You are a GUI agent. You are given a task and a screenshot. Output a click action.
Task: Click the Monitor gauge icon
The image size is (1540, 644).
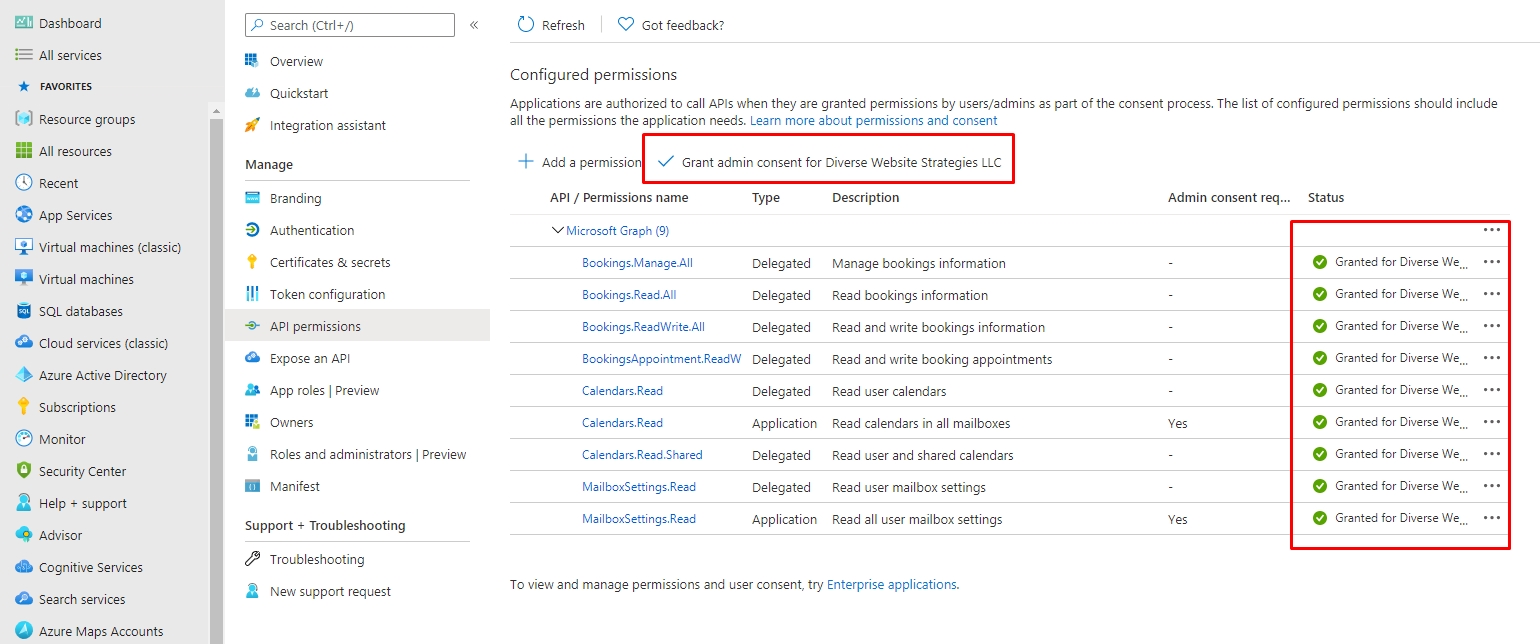[24, 439]
